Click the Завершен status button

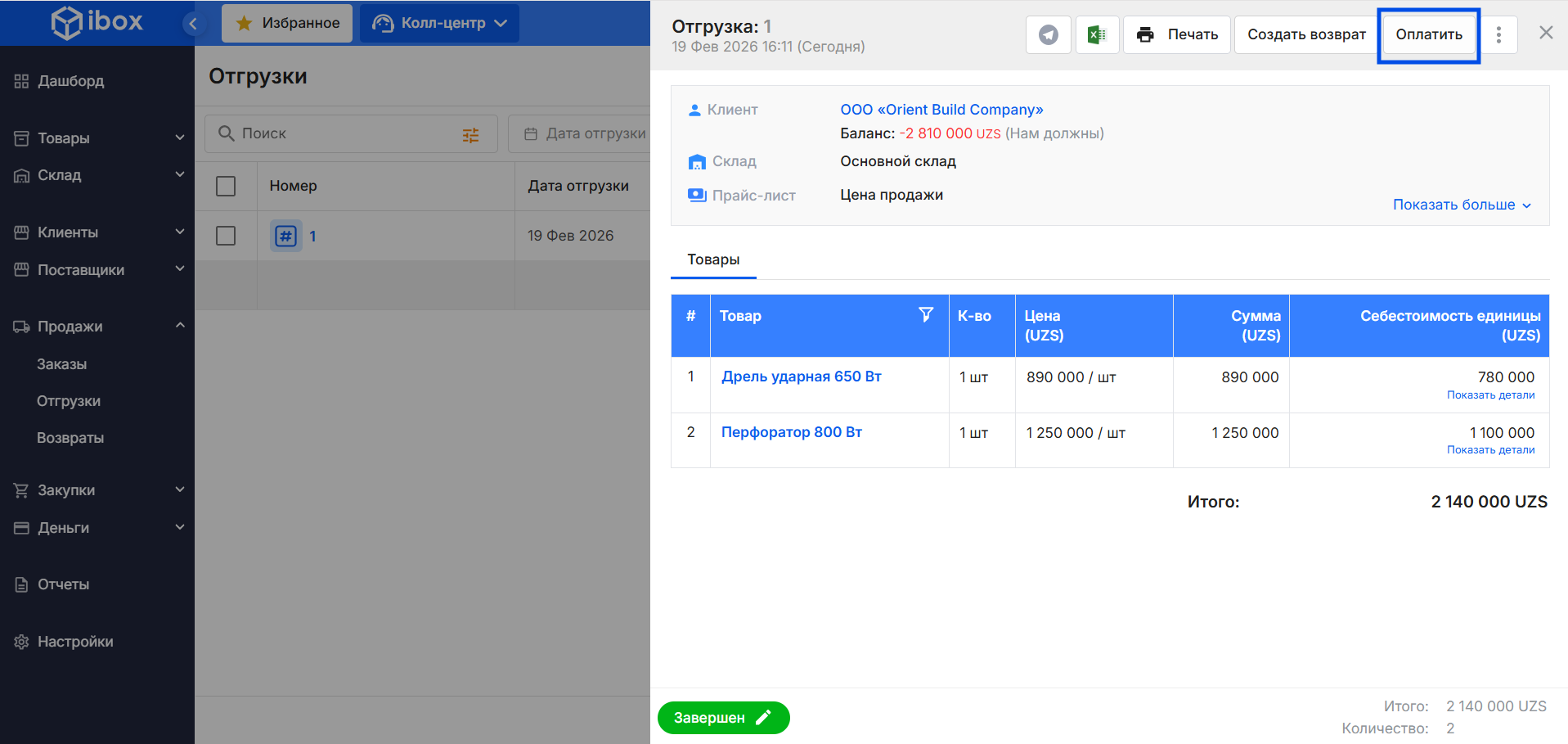(723, 718)
